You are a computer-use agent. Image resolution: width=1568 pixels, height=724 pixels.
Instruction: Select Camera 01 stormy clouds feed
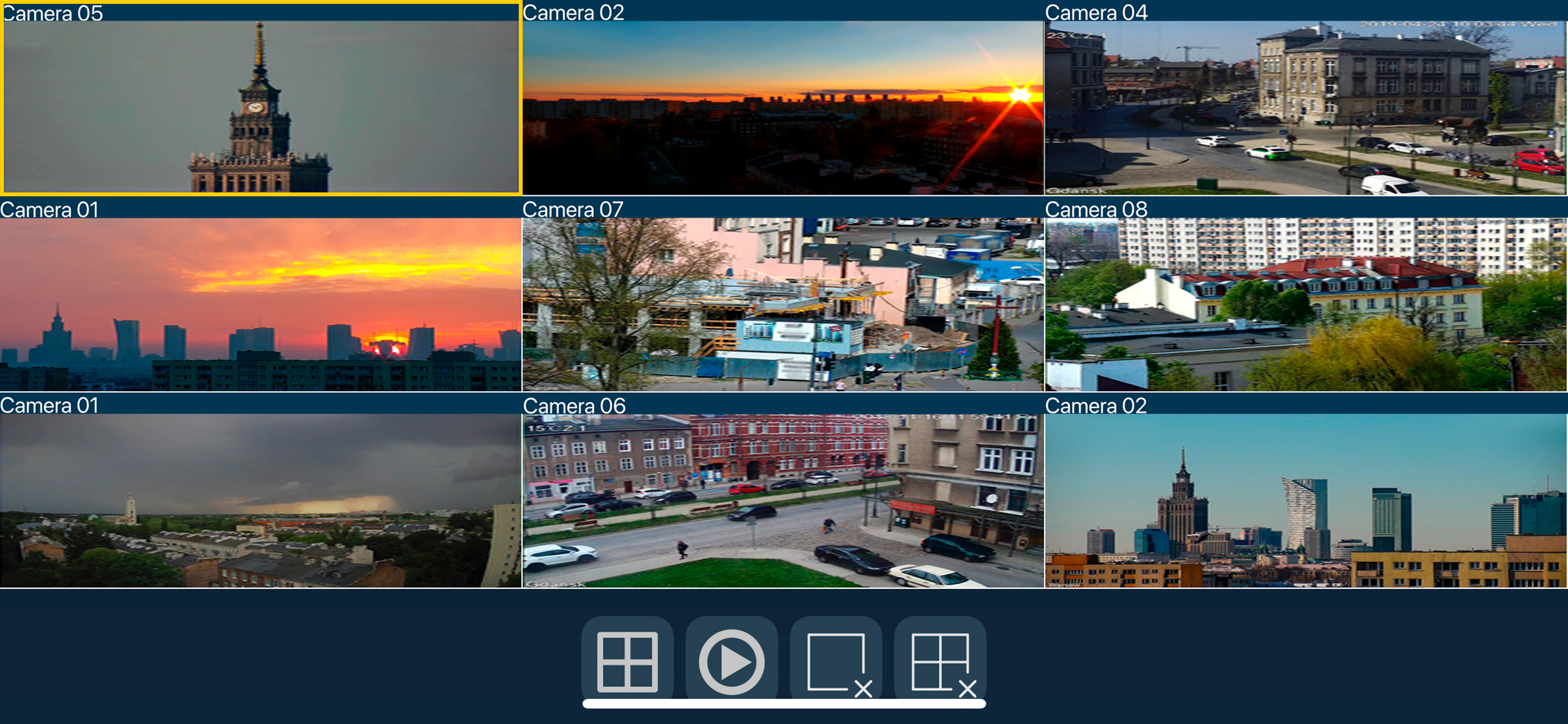(x=261, y=500)
